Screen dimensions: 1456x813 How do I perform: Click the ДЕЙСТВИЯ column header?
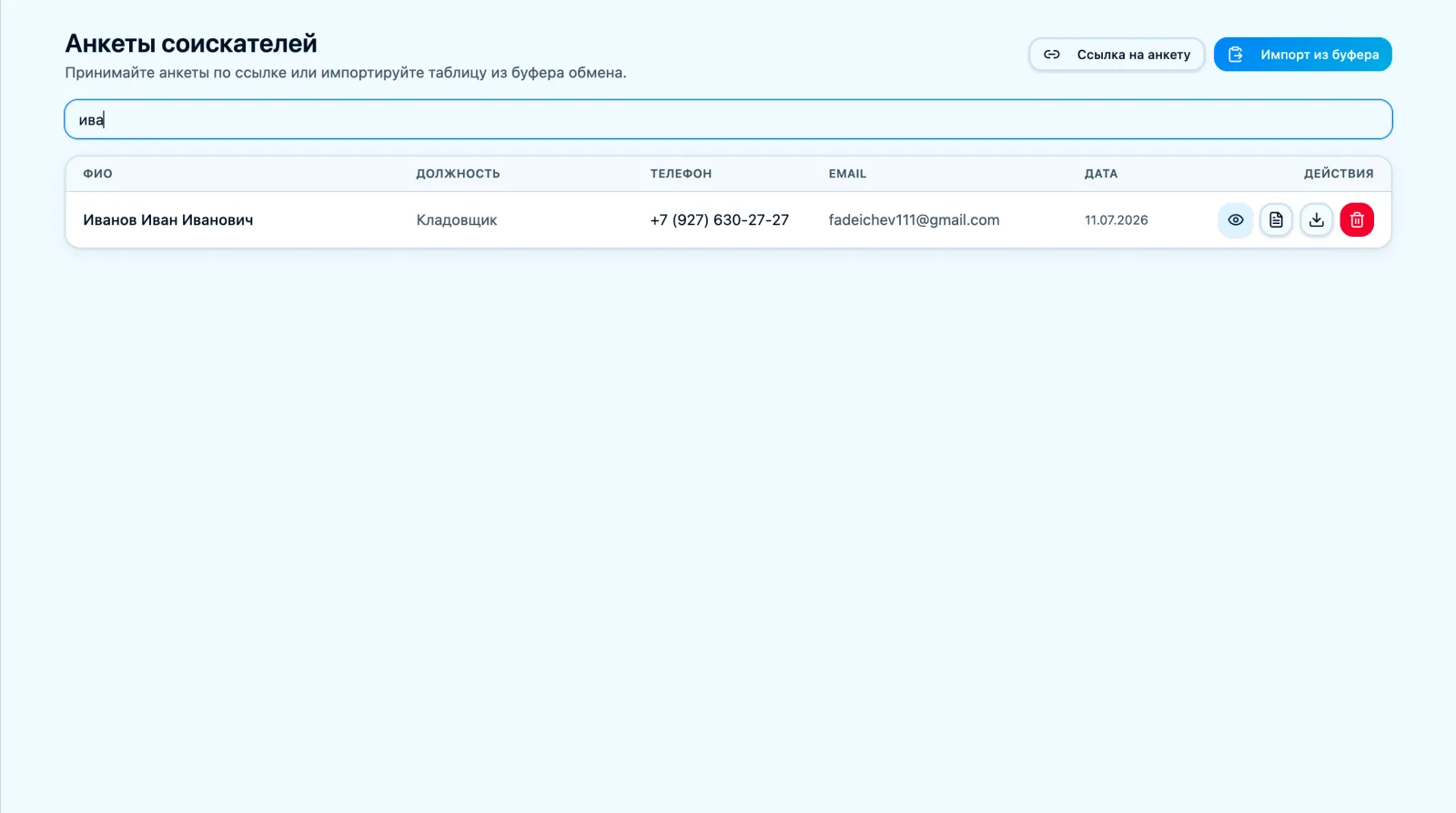click(1339, 174)
